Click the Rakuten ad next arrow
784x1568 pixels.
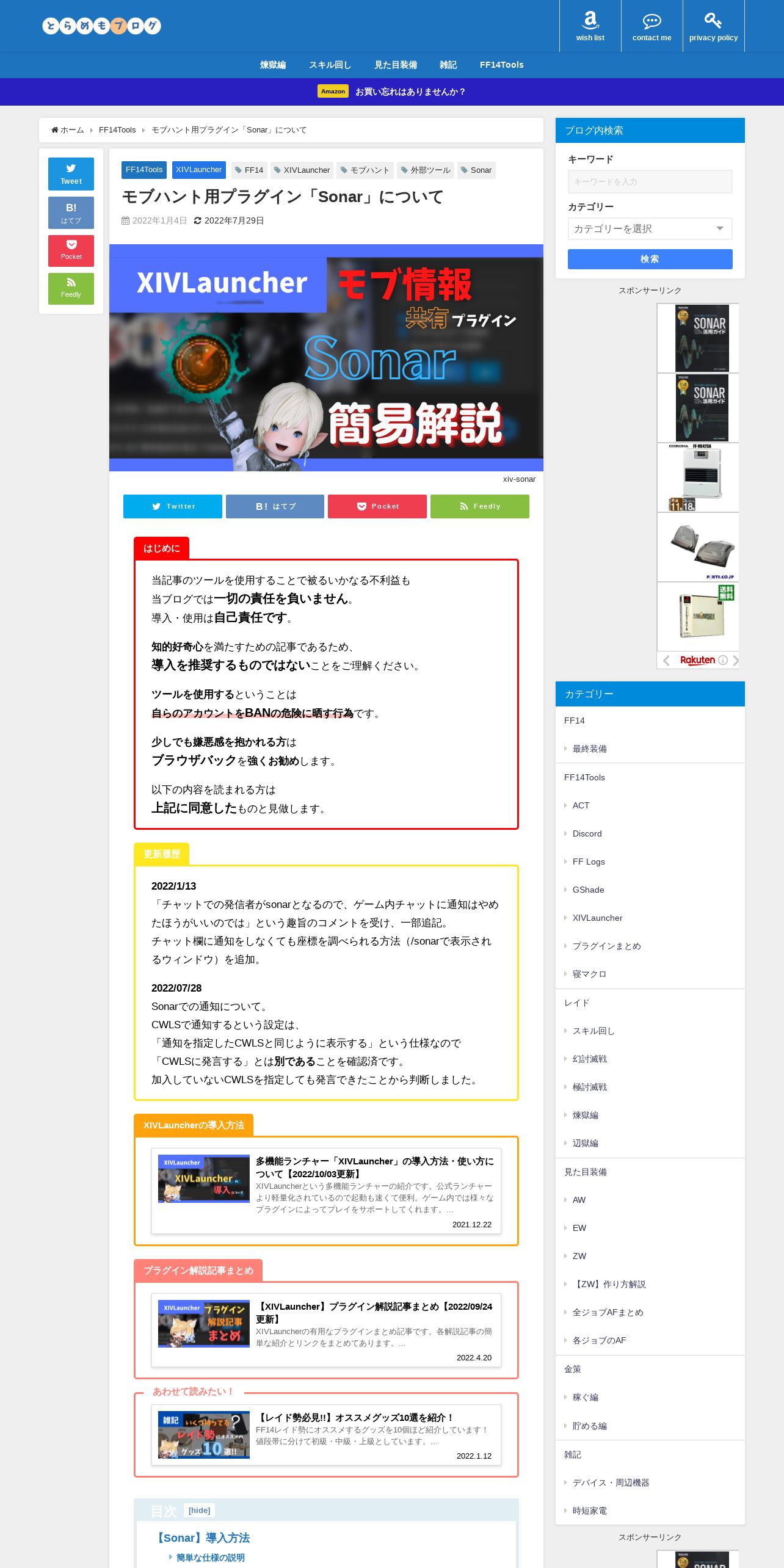click(736, 660)
